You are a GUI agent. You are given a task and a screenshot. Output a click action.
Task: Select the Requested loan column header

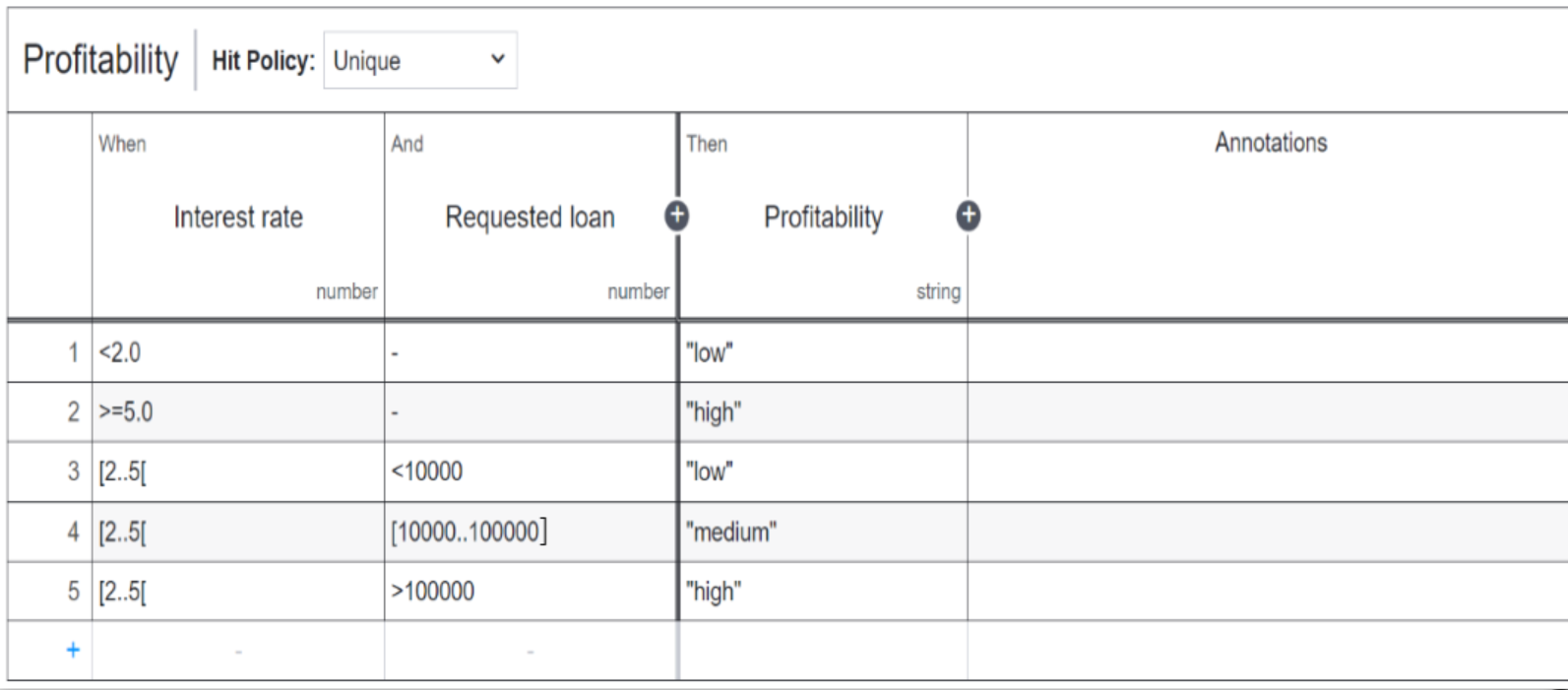pos(530,218)
